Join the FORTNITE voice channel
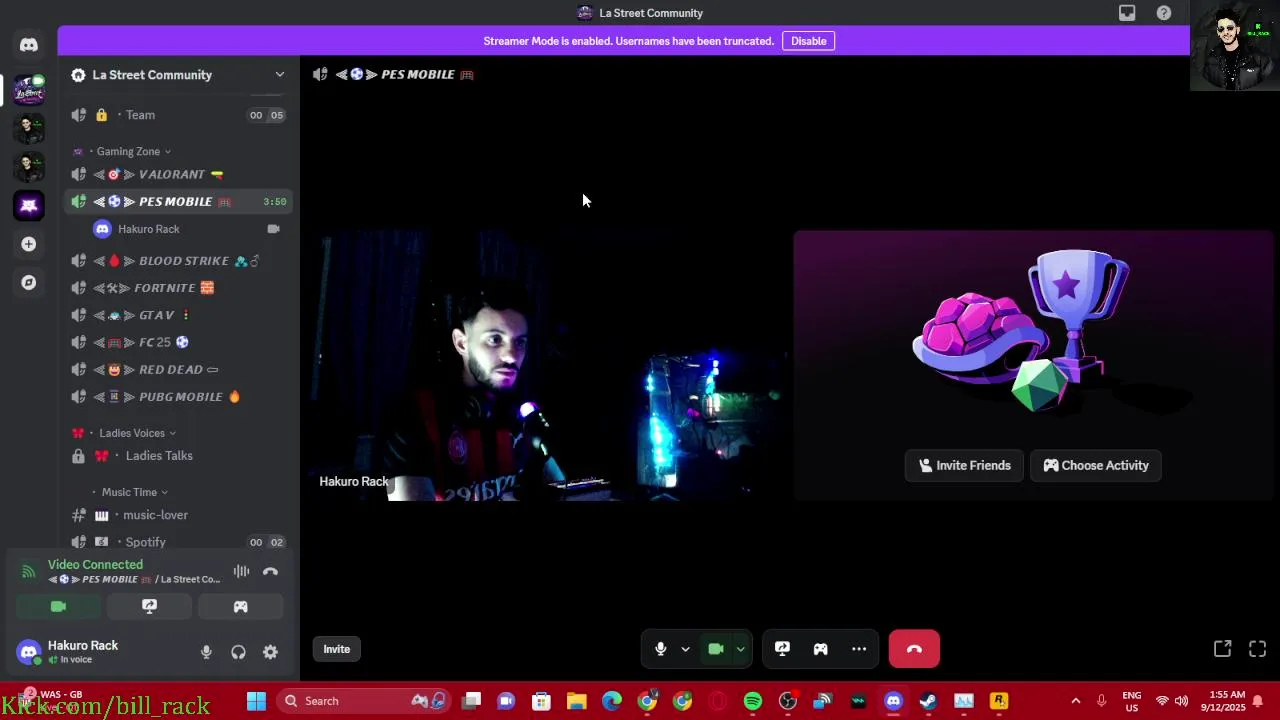1280x720 pixels. (x=178, y=288)
